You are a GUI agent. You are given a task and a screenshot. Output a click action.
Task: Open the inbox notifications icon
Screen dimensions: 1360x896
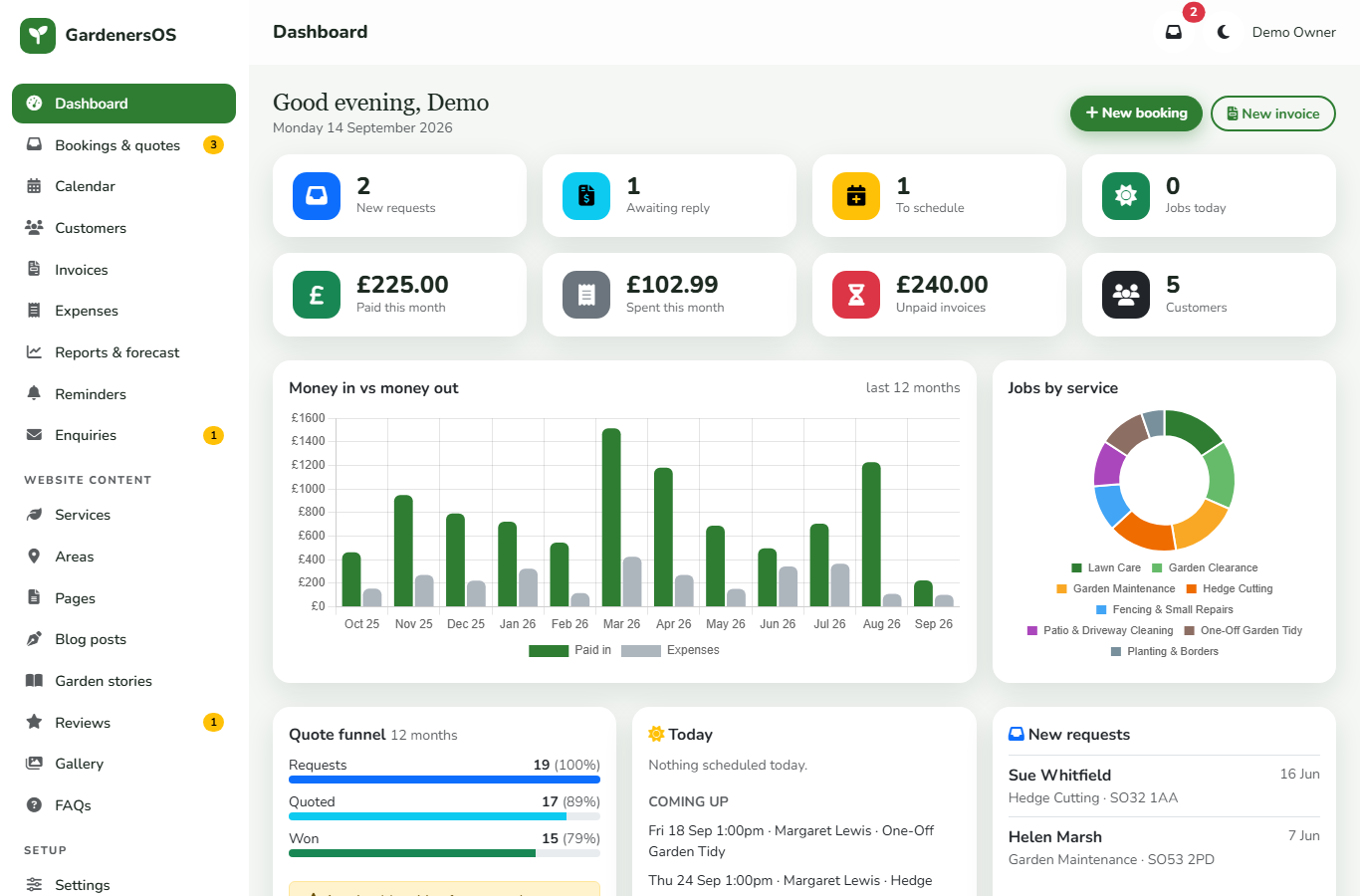[x=1174, y=32]
